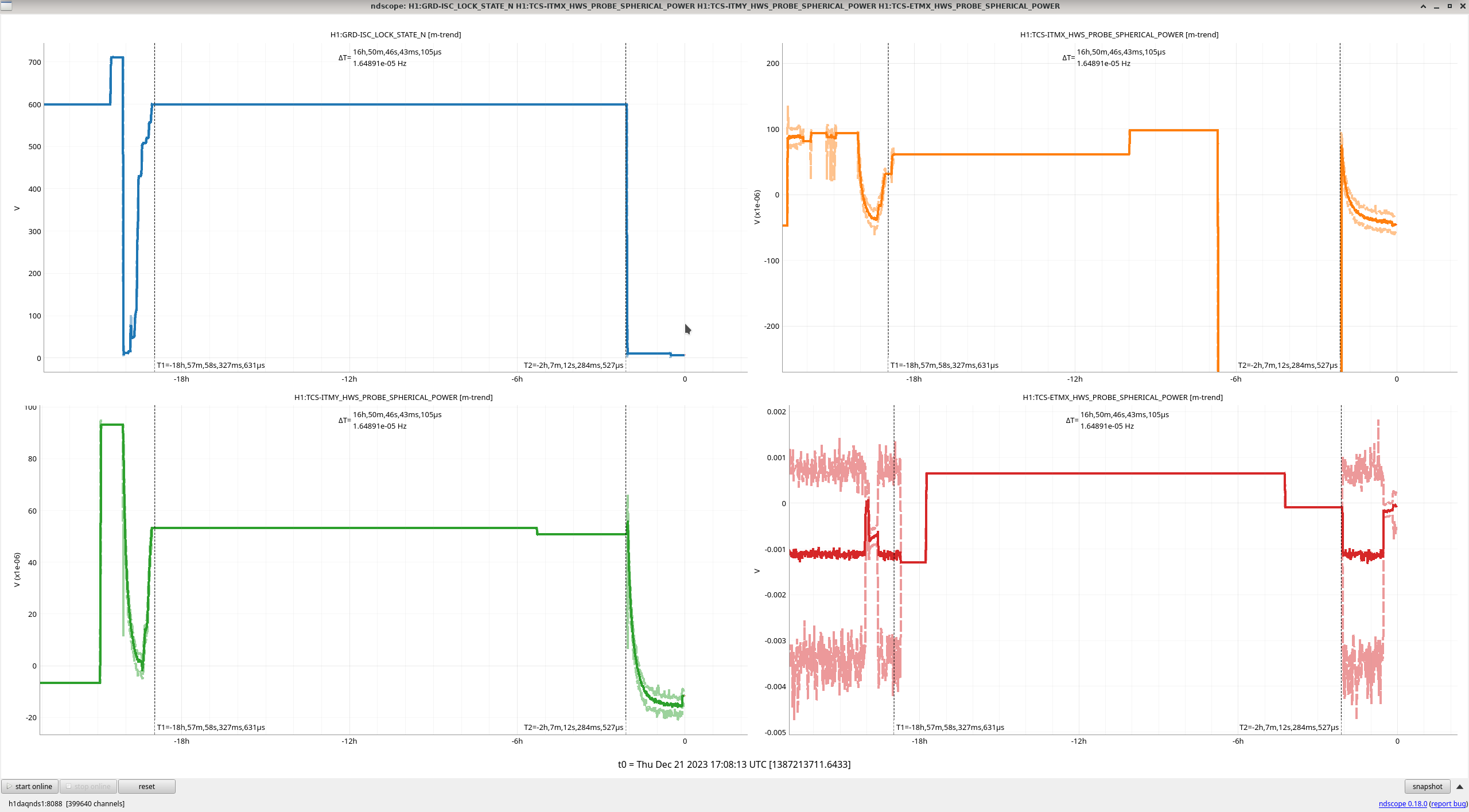Image resolution: width=1469 pixels, height=812 pixels.
Task: Click the greyed stop online button
Action: 88,786
